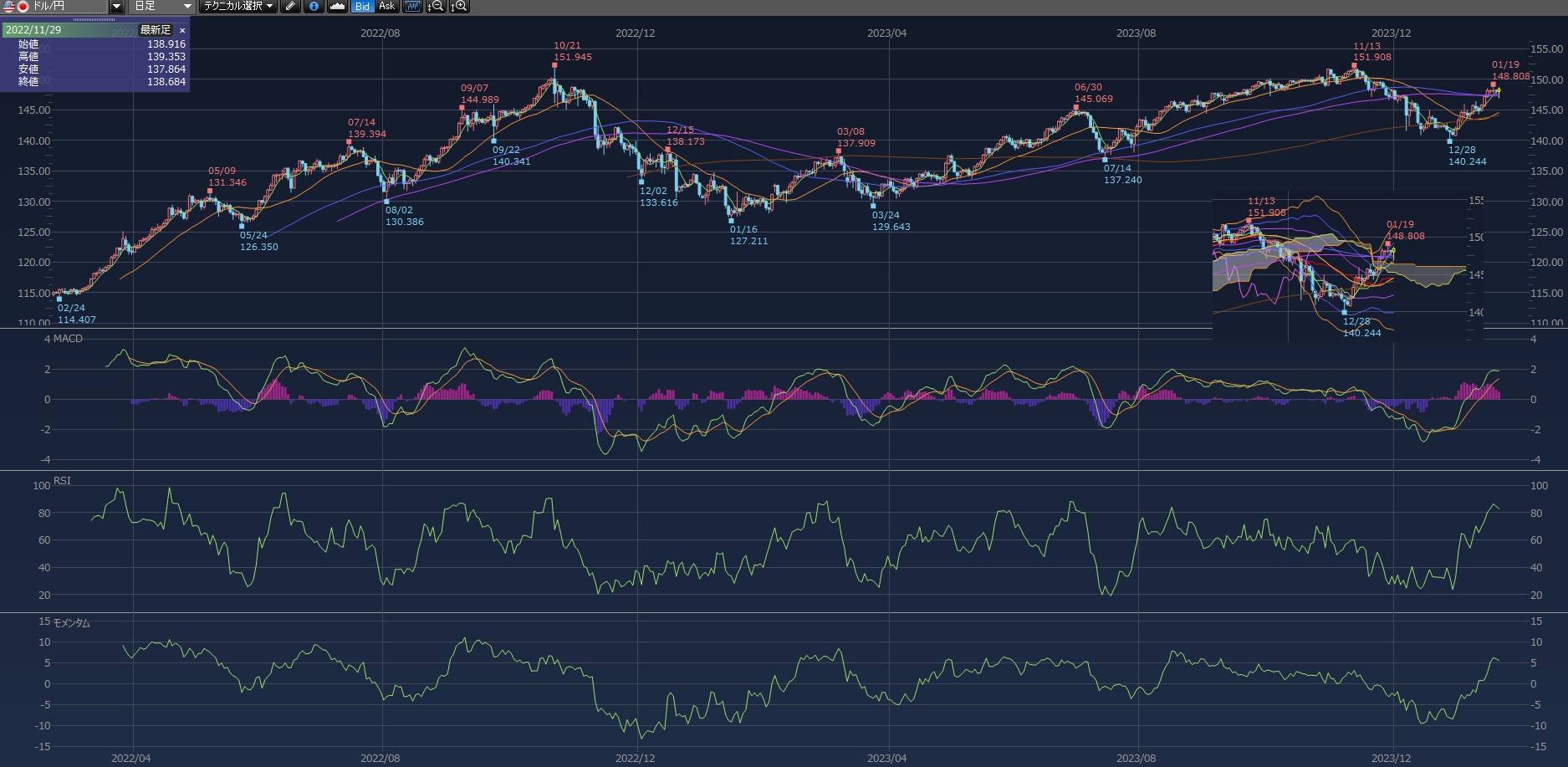Close the OHLC price info panel

click(182, 30)
